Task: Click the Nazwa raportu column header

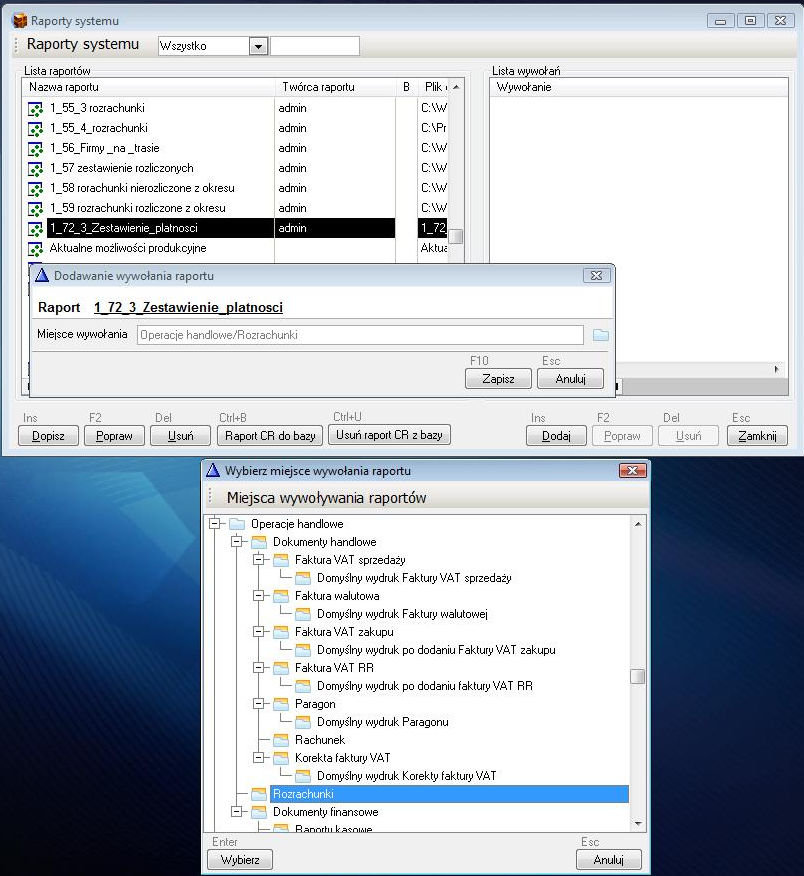Action: [x=148, y=87]
